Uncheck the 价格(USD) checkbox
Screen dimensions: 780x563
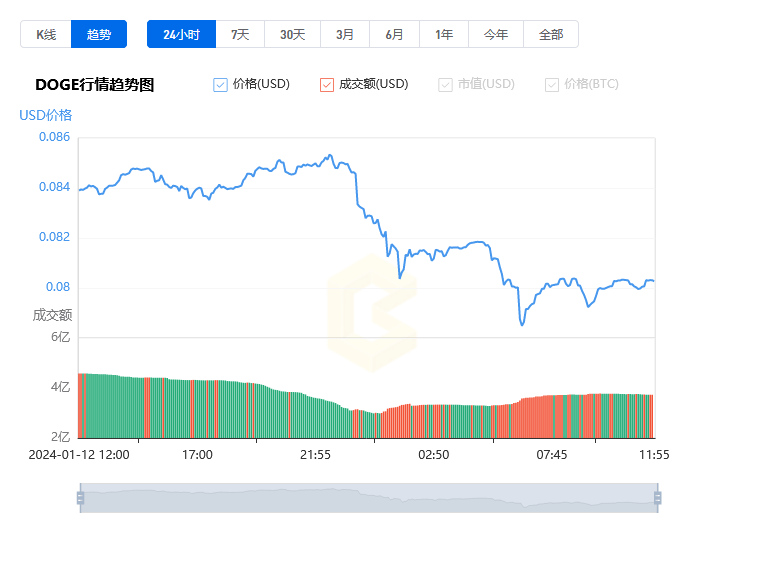coord(221,85)
